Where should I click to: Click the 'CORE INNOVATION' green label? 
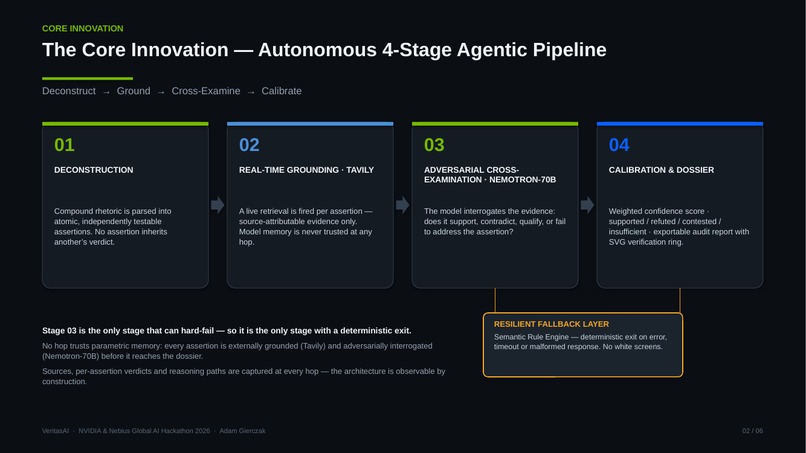(83, 28)
